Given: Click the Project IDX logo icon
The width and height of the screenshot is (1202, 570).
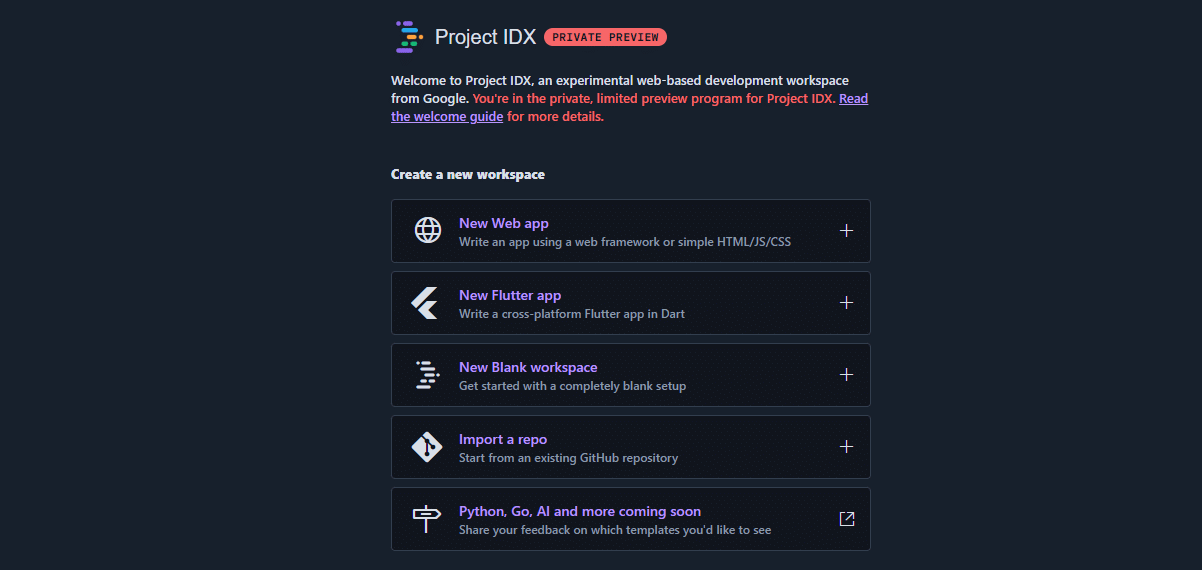Looking at the screenshot, I should point(409,37).
